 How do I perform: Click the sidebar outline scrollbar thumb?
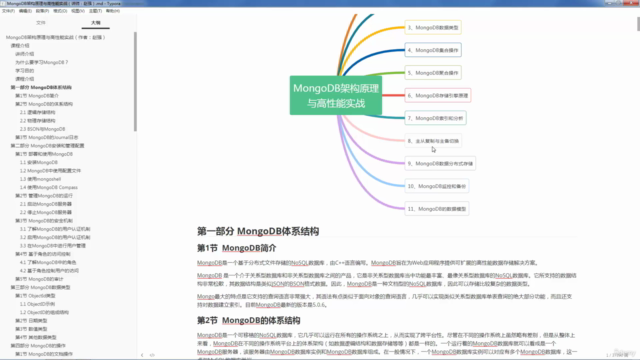click(135, 82)
